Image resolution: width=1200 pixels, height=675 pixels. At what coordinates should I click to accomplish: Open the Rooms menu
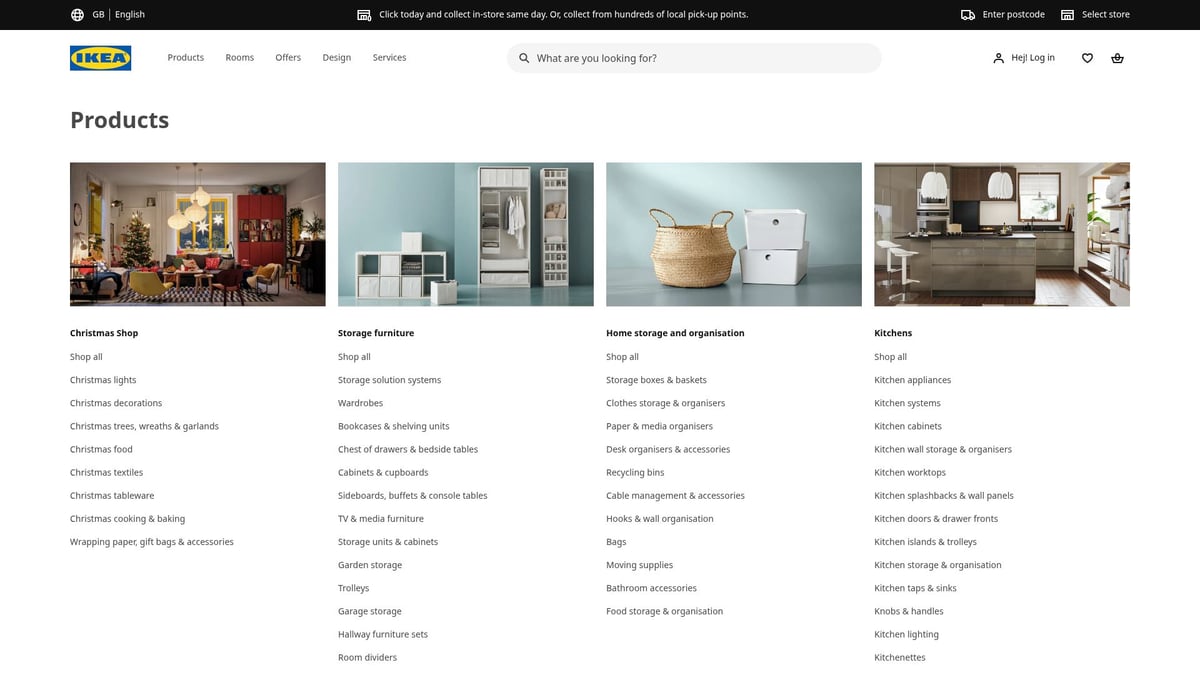tap(239, 58)
